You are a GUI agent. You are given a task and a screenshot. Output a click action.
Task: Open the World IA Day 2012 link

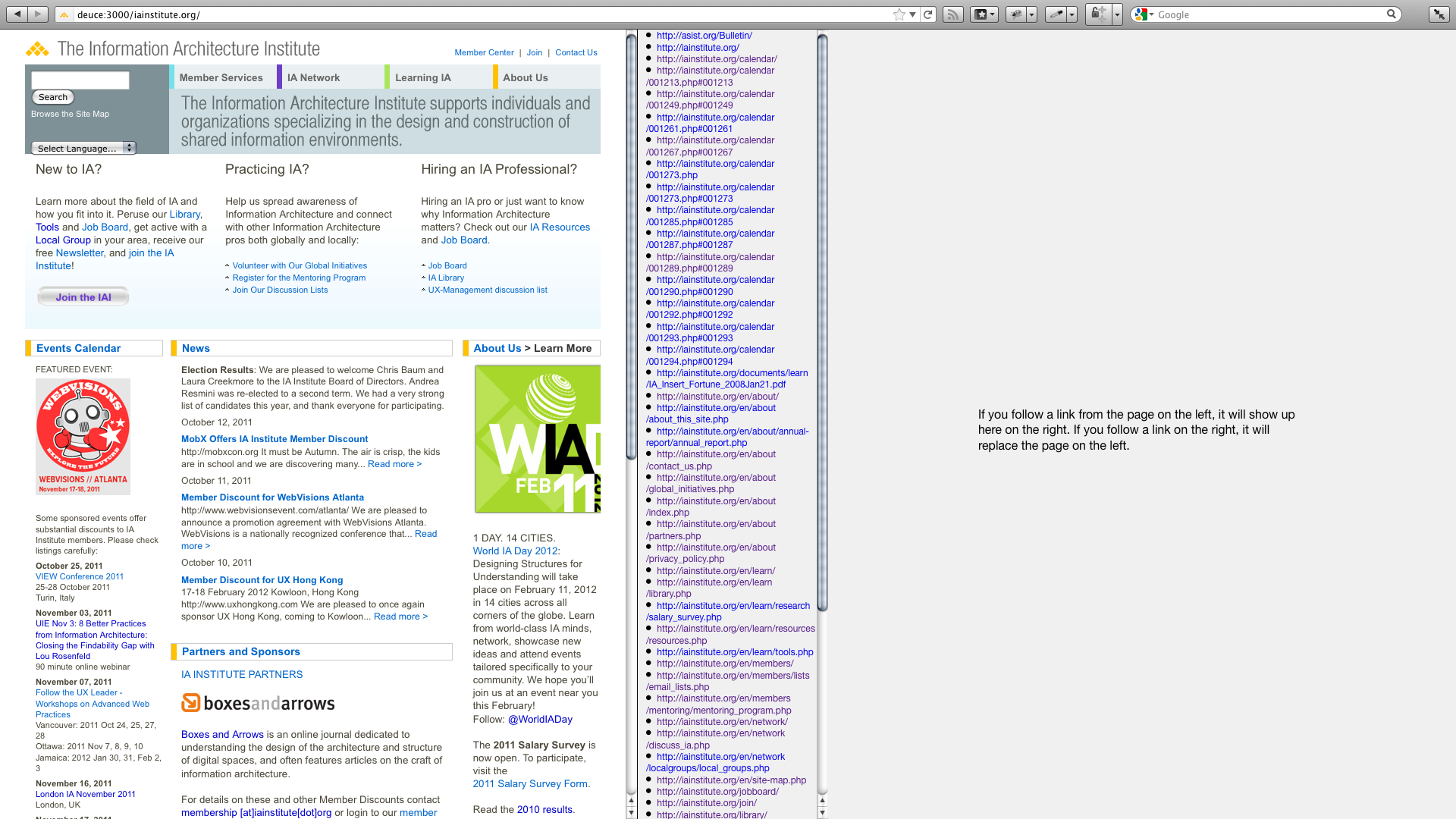[x=515, y=551]
